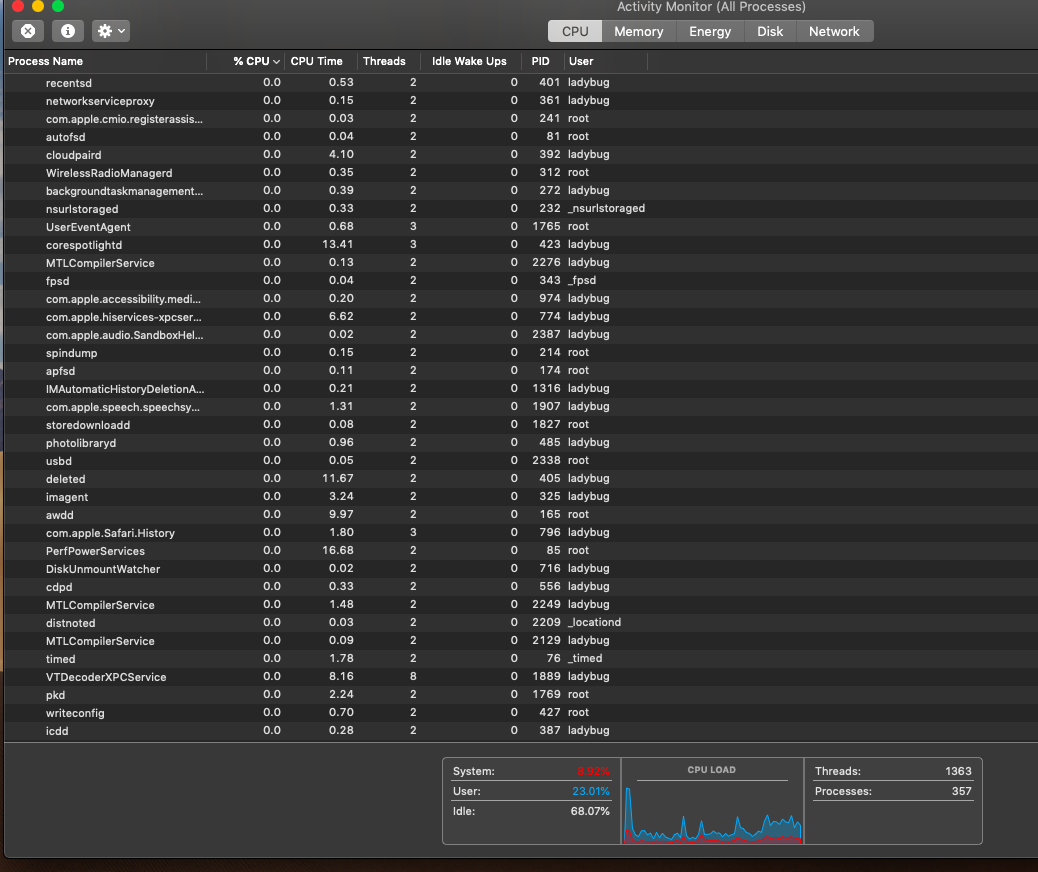Open the gear actions dropdown
Screen dimensions: 1038x872
111,31
